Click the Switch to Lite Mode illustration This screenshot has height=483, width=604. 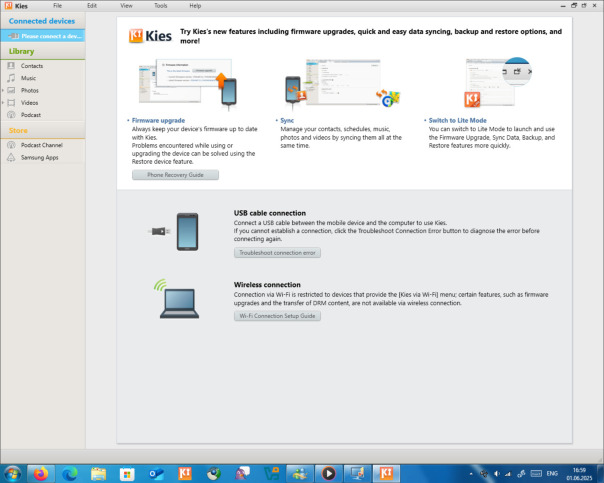point(498,82)
